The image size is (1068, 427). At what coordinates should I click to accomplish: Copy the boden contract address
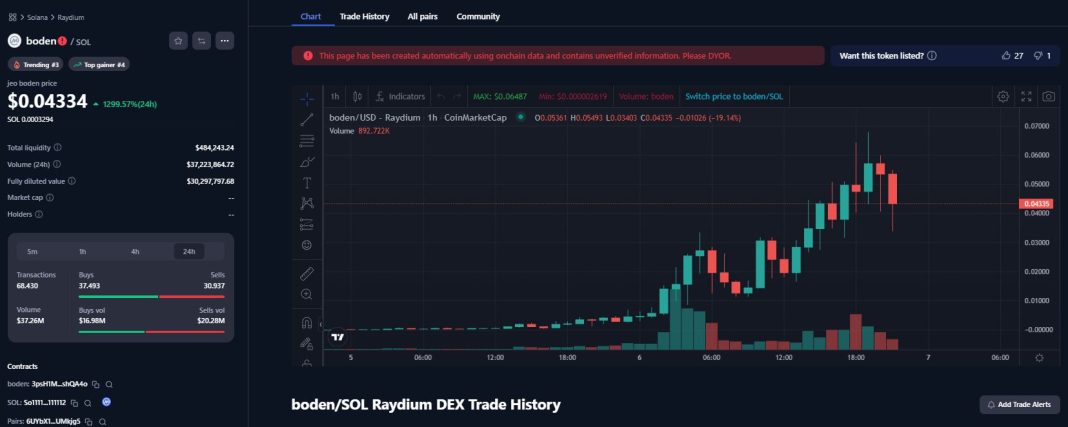click(96, 384)
